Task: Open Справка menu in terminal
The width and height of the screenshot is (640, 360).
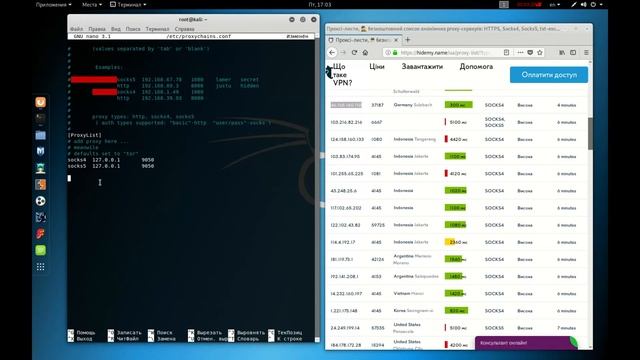Action: click(184, 29)
